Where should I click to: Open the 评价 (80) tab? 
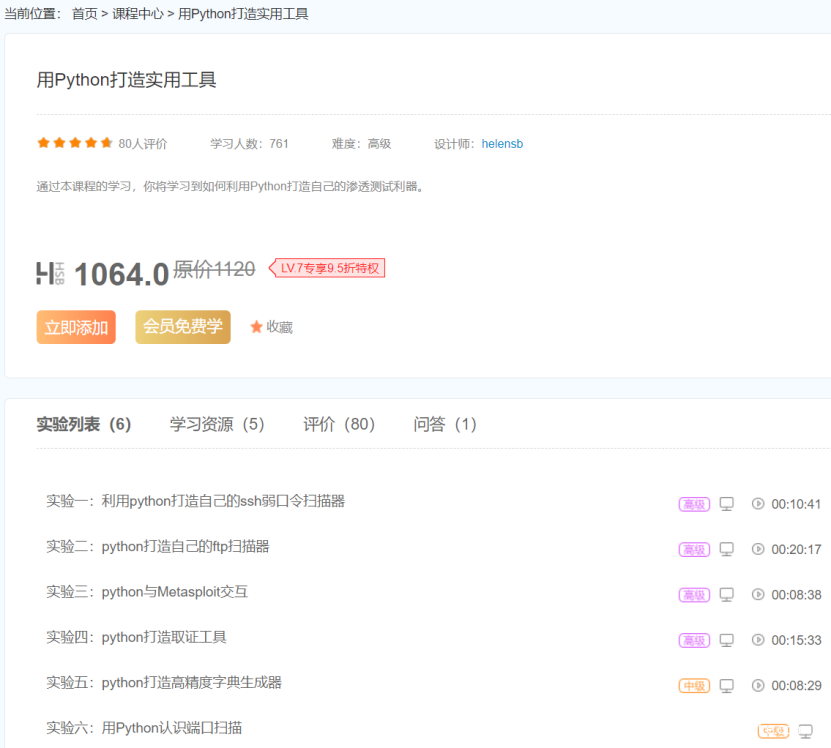point(339,424)
